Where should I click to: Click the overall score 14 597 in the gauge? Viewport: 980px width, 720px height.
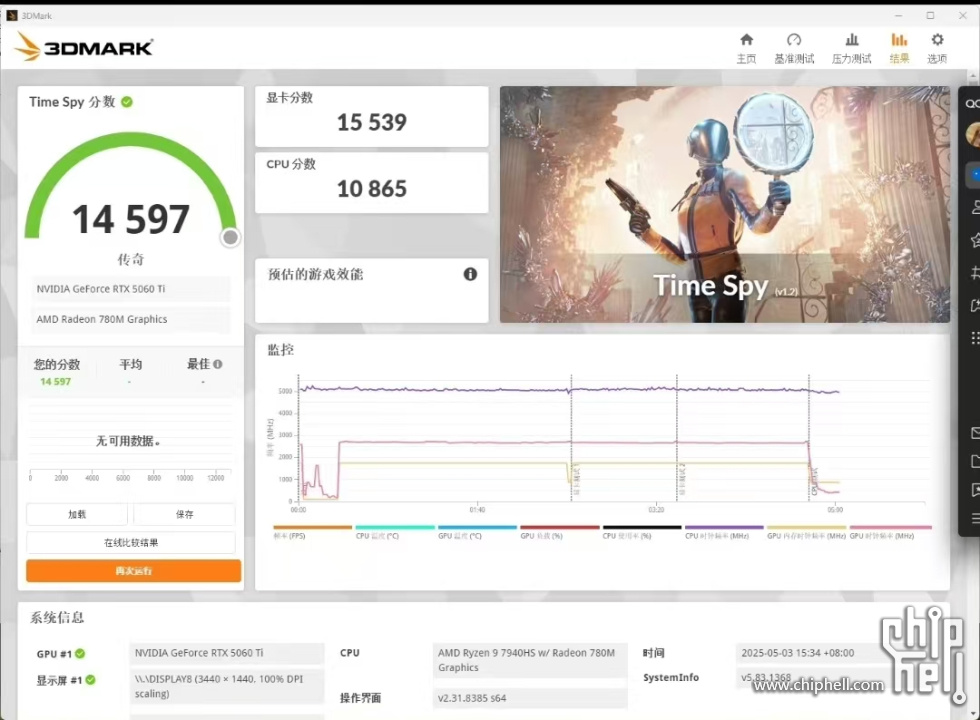pos(131,219)
